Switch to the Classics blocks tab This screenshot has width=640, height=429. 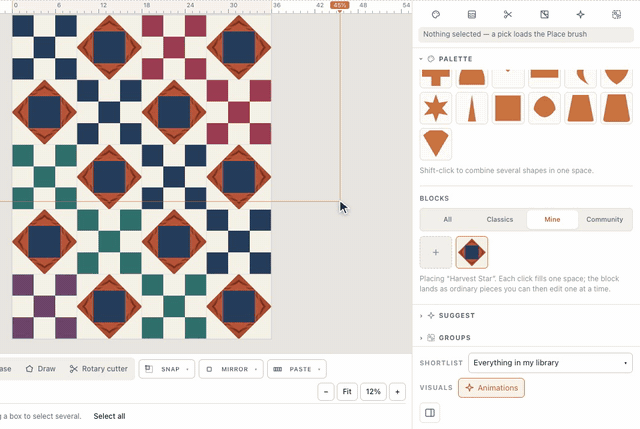500,220
